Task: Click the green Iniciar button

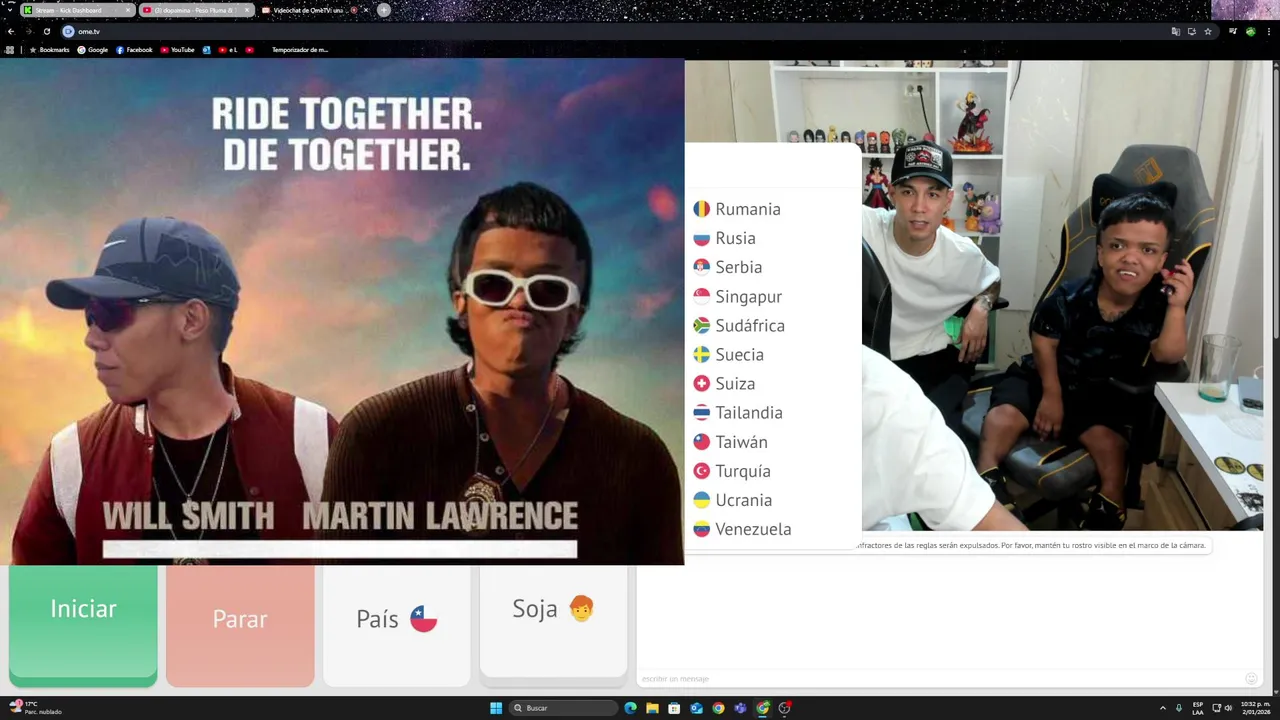Action: [x=83, y=625]
